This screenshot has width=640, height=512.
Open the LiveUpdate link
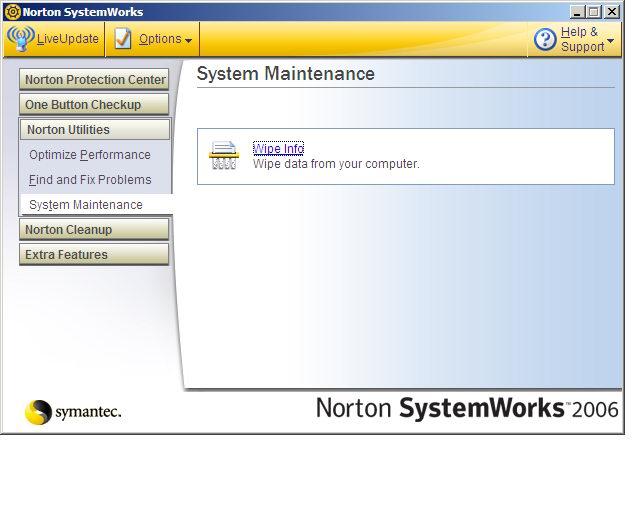68,39
